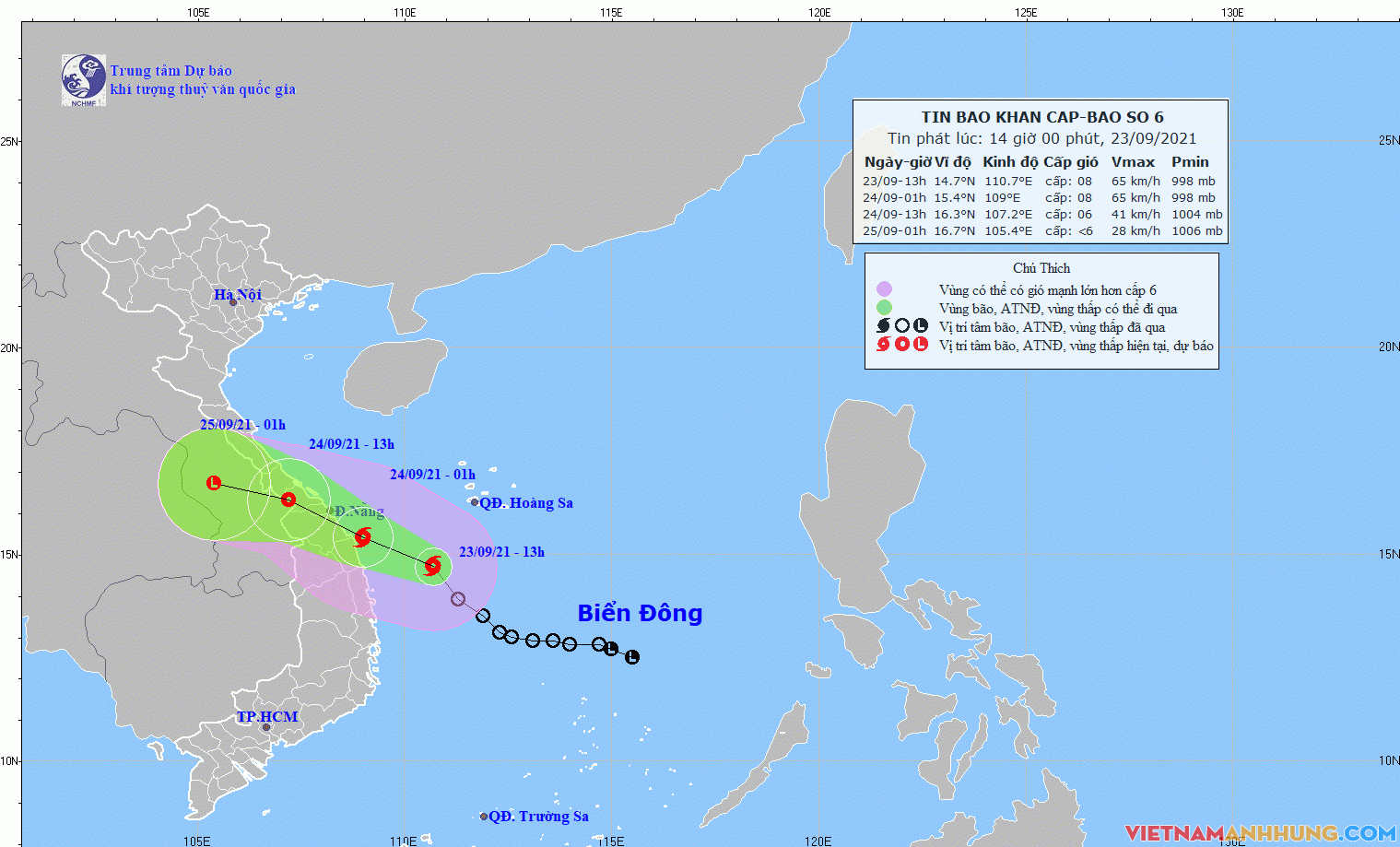Image resolution: width=1400 pixels, height=847 pixels.
Task: Click the easternmost black L marker on the past track
Action: point(632,657)
